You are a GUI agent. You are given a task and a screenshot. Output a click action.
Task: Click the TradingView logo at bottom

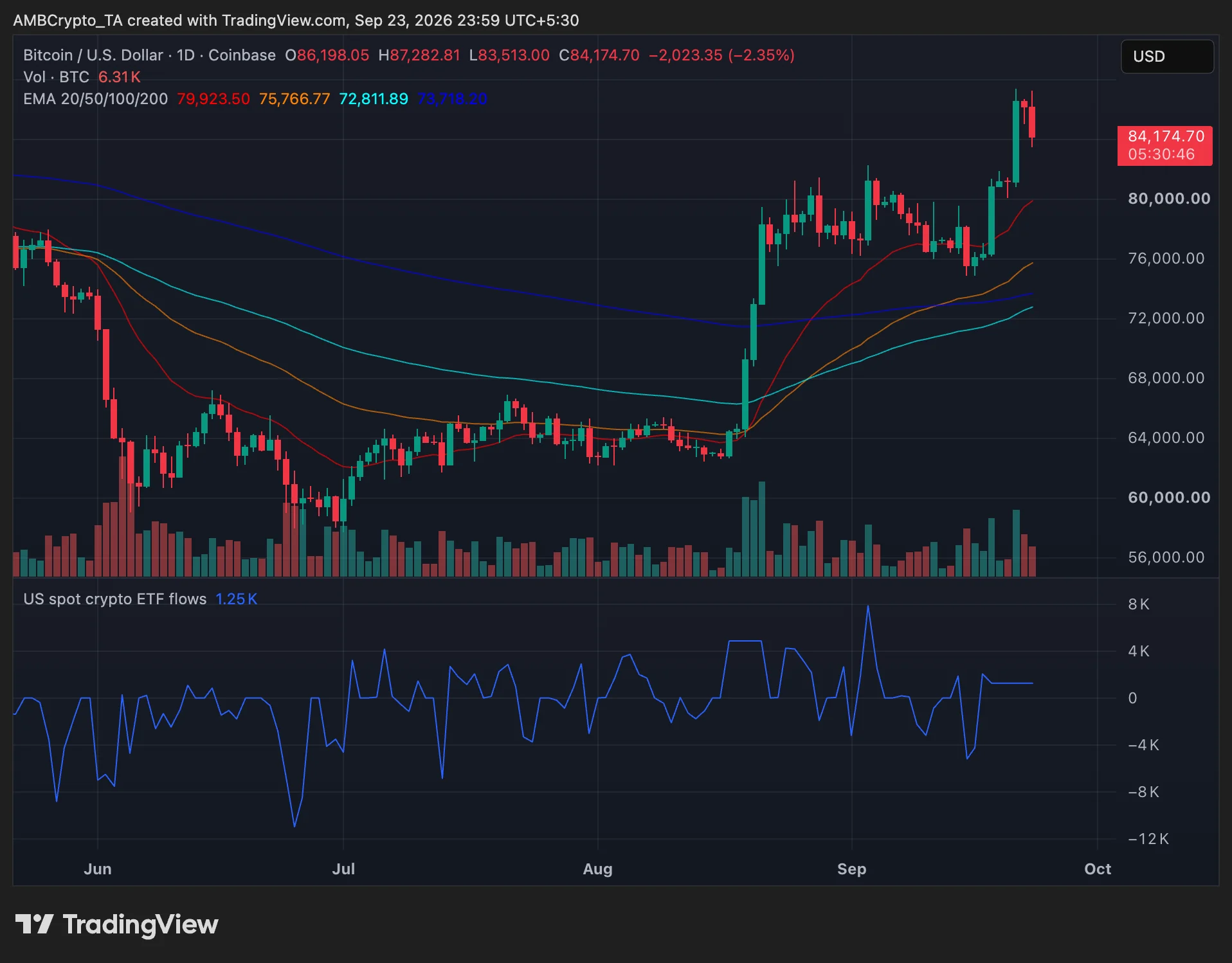click(x=116, y=924)
